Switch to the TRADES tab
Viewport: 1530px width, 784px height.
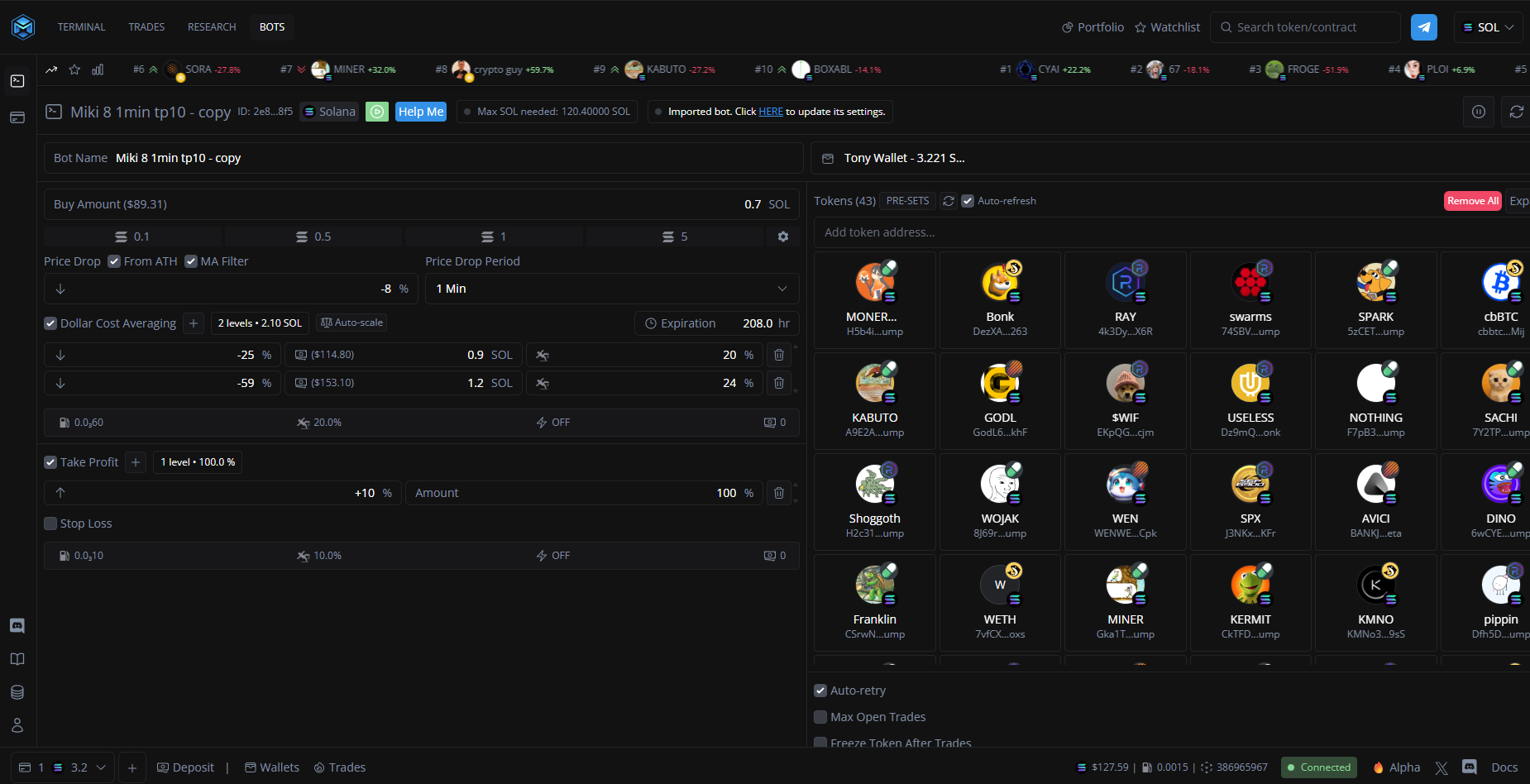point(146,27)
